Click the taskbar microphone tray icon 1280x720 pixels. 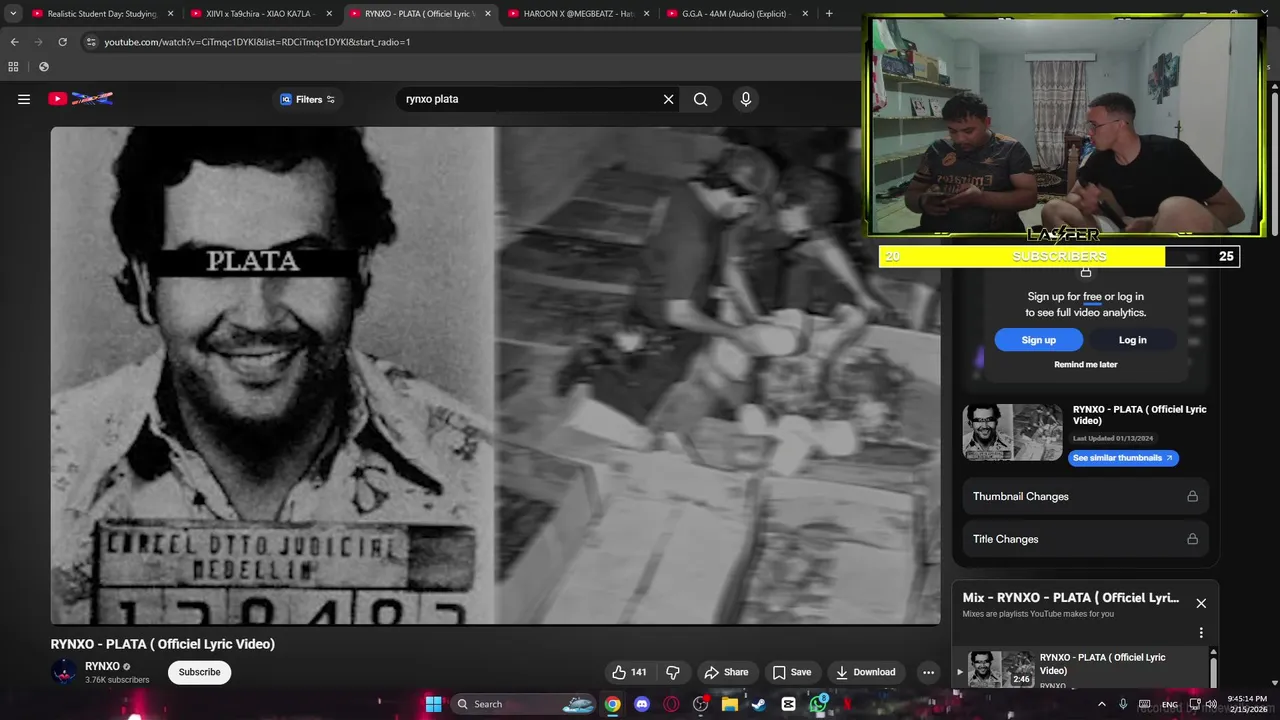pyautogui.click(x=1123, y=704)
